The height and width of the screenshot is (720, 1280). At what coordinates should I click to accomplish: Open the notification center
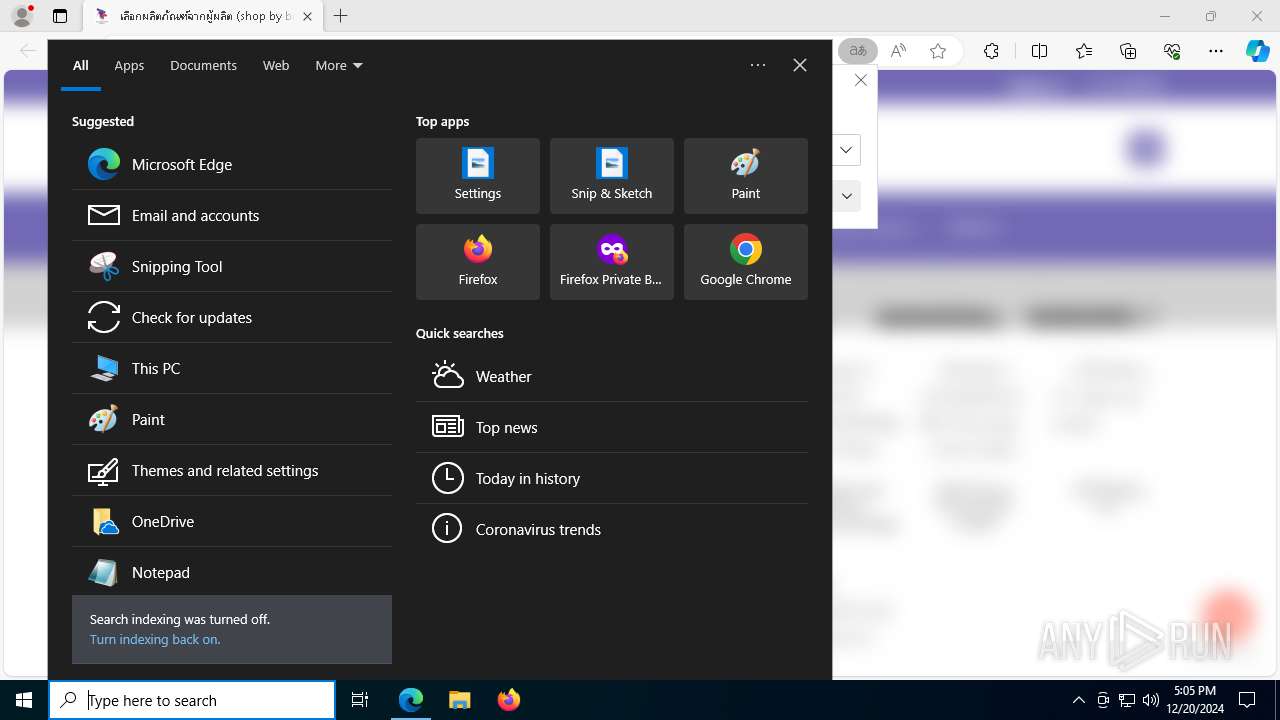point(1247,700)
